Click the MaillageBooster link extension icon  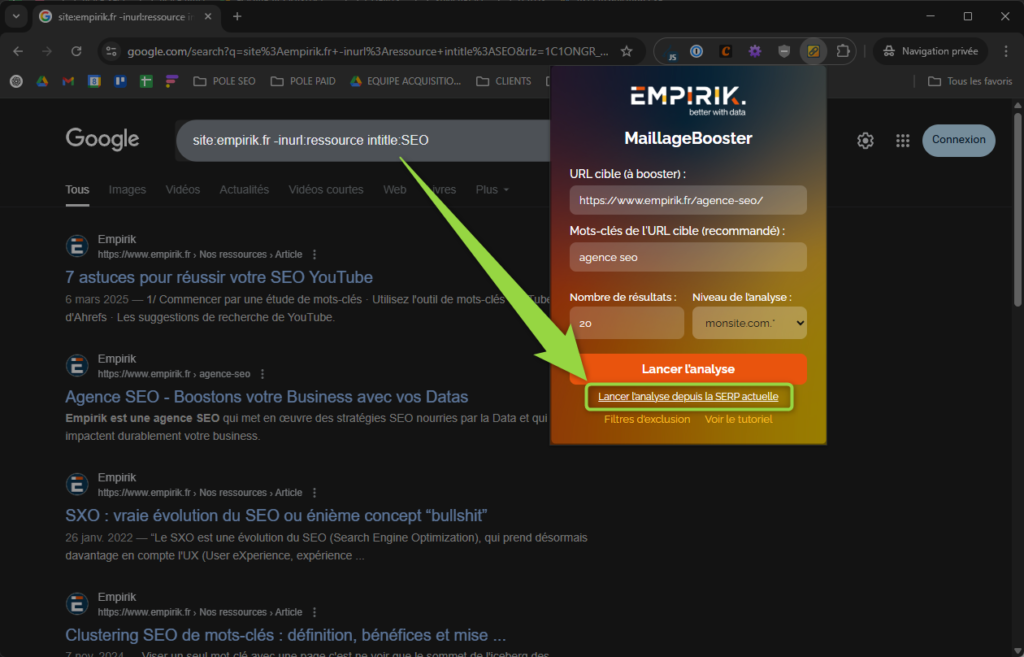click(813, 51)
